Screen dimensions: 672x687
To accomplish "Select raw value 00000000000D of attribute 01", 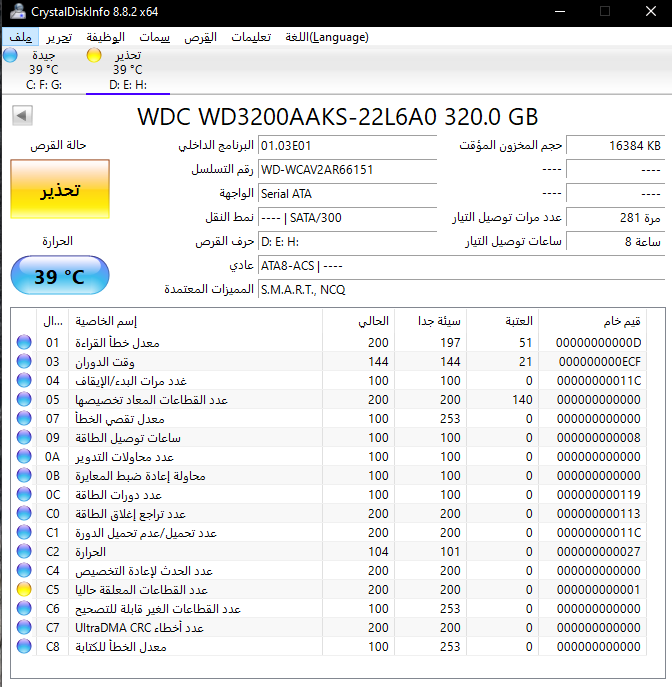I will pyautogui.click(x=598, y=343).
